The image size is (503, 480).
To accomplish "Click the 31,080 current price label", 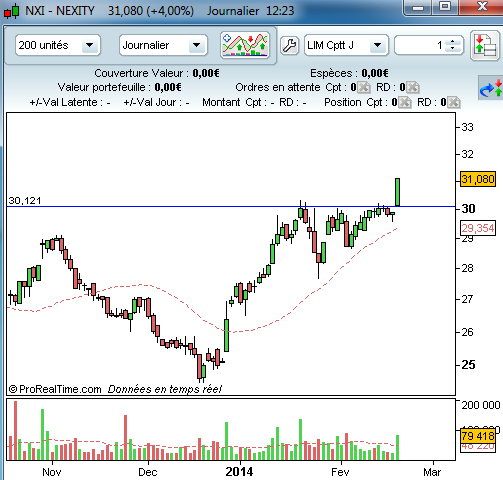I will pyautogui.click(x=478, y=179).
